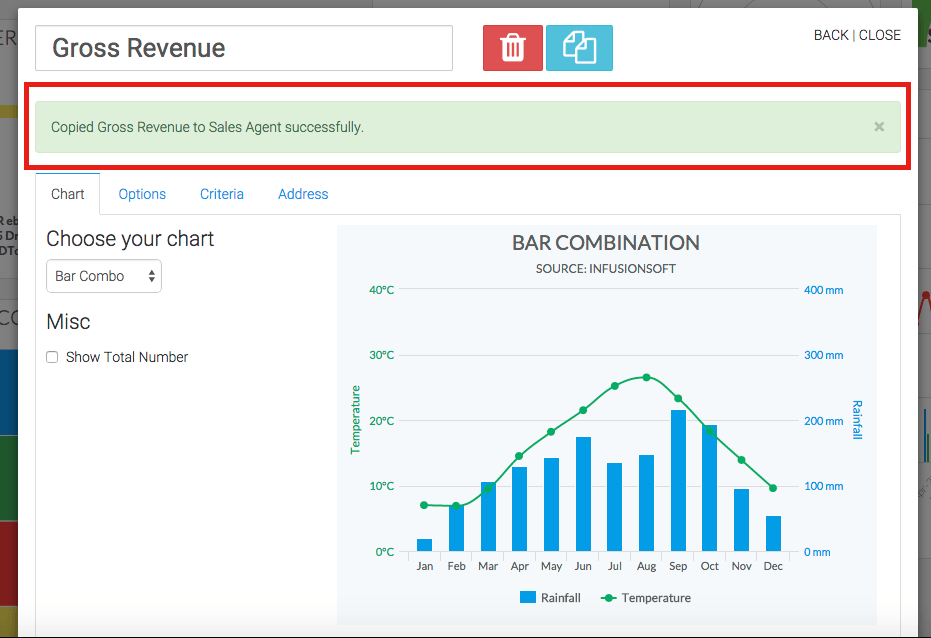Click the January rainfall bar

click(425, 545)
